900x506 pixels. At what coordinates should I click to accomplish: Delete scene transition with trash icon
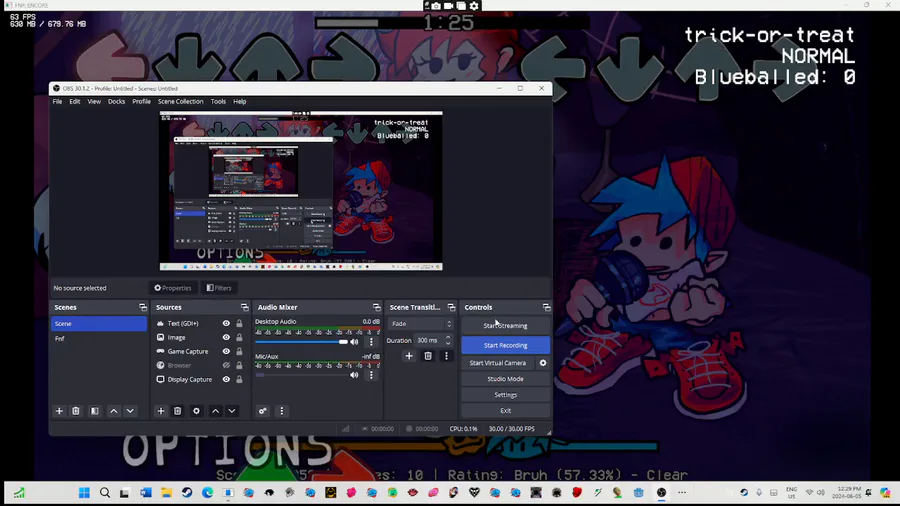428,356
